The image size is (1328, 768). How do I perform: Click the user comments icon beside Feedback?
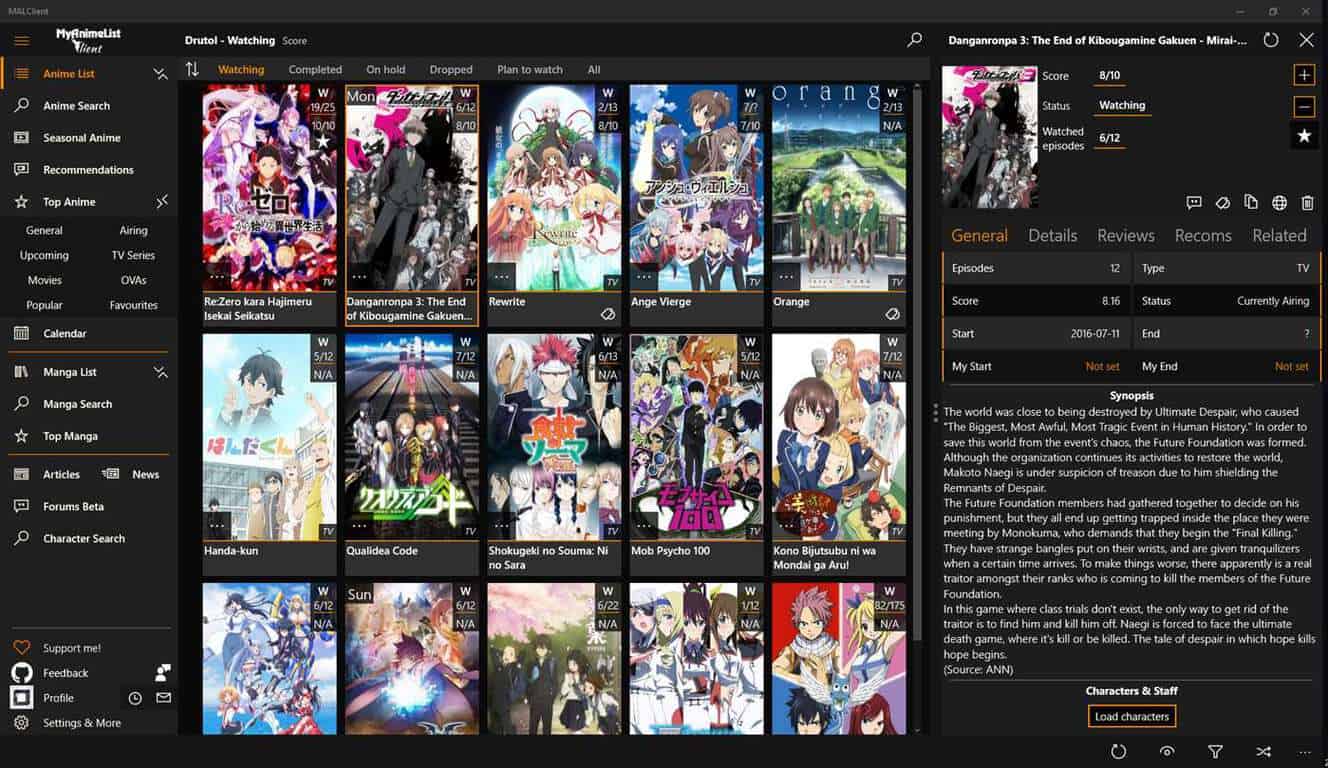click(x=162, y=672)
